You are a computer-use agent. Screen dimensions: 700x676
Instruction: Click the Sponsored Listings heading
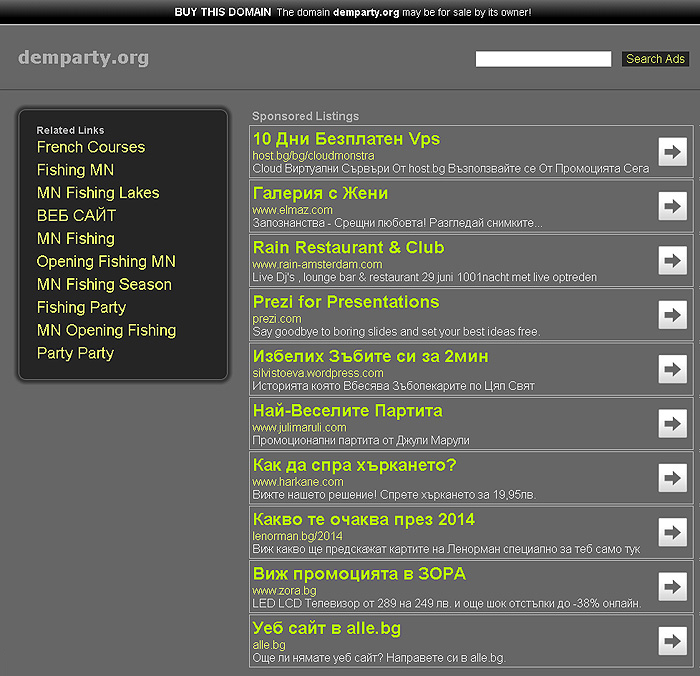pyautogui.click(x=305, y=116)
